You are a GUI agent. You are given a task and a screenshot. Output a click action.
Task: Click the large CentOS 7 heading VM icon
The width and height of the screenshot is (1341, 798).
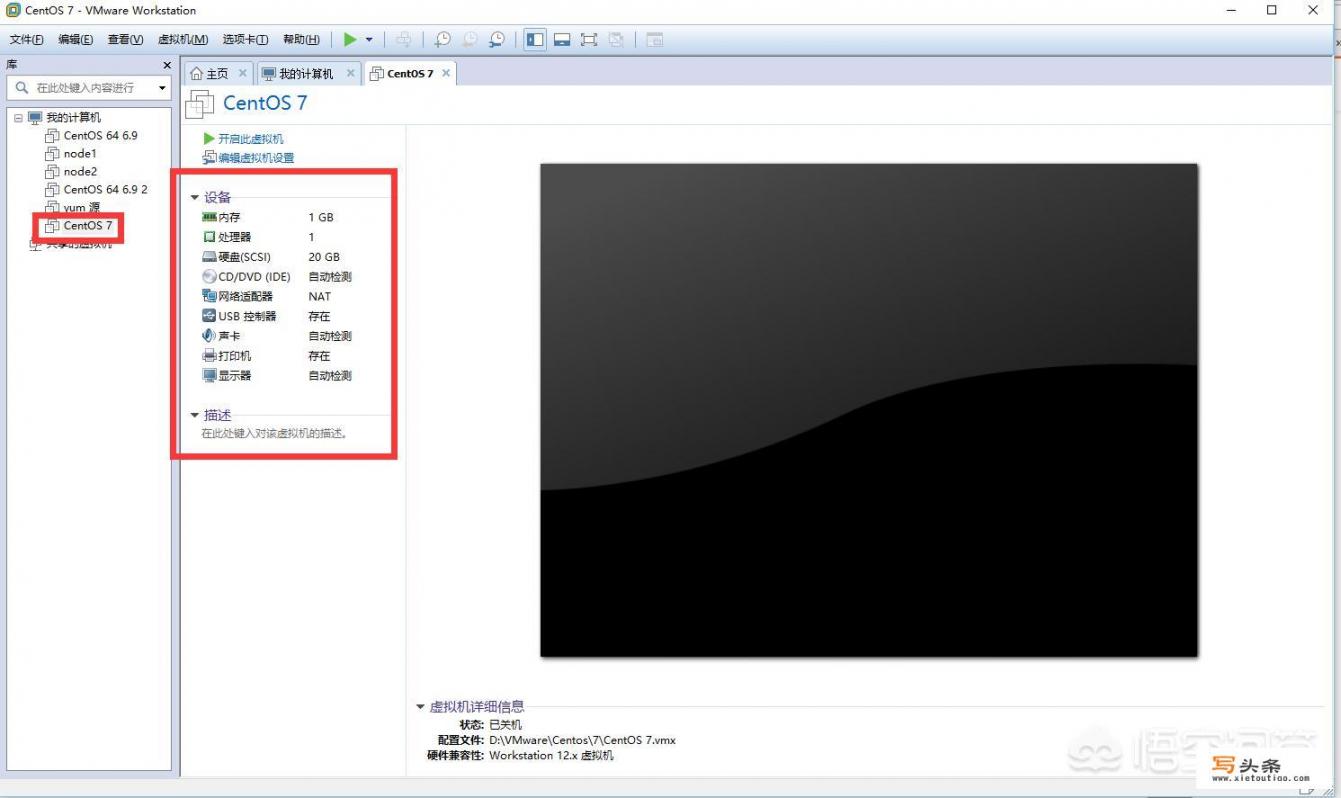pos(200,104)
